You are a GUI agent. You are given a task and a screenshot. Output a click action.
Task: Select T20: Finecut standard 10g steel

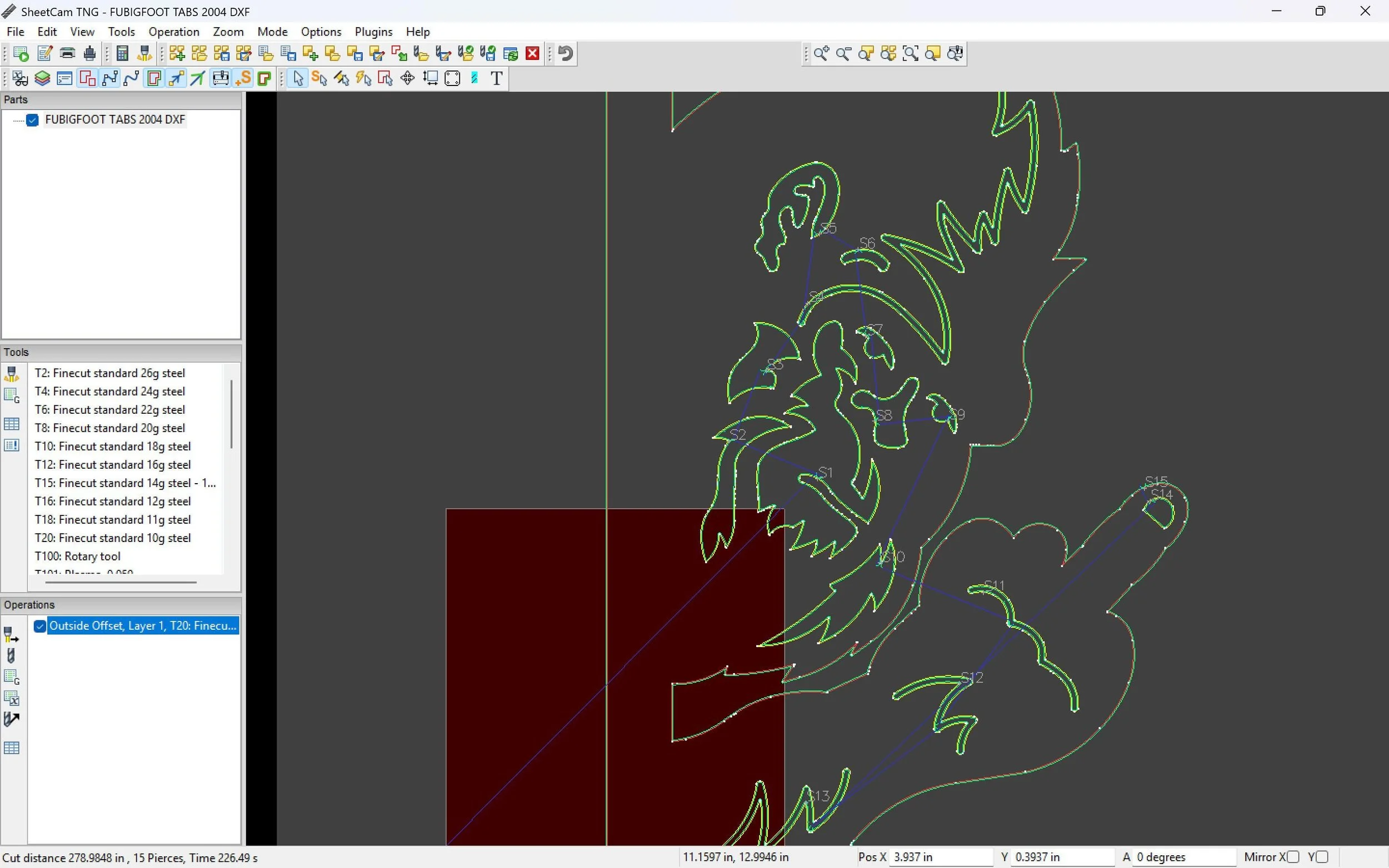113,538
